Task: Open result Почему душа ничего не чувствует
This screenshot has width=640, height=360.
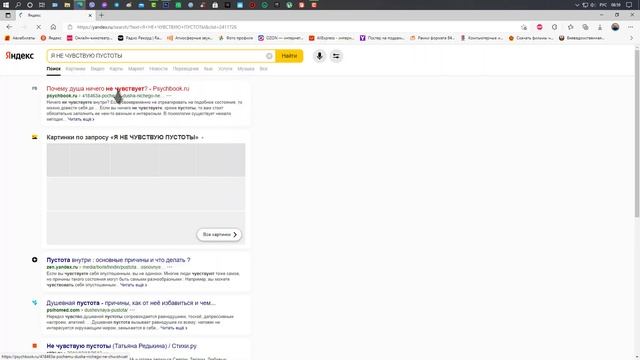Action: (x=118, y=89)
